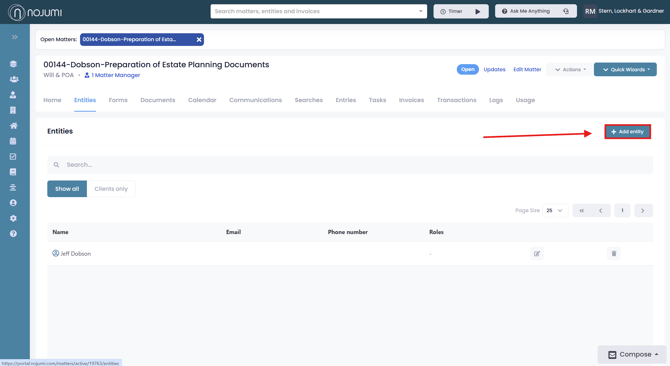The height and width of the screenshot is (366, 670).
Task: Select the Show all filter
Action: click(67, 189)
